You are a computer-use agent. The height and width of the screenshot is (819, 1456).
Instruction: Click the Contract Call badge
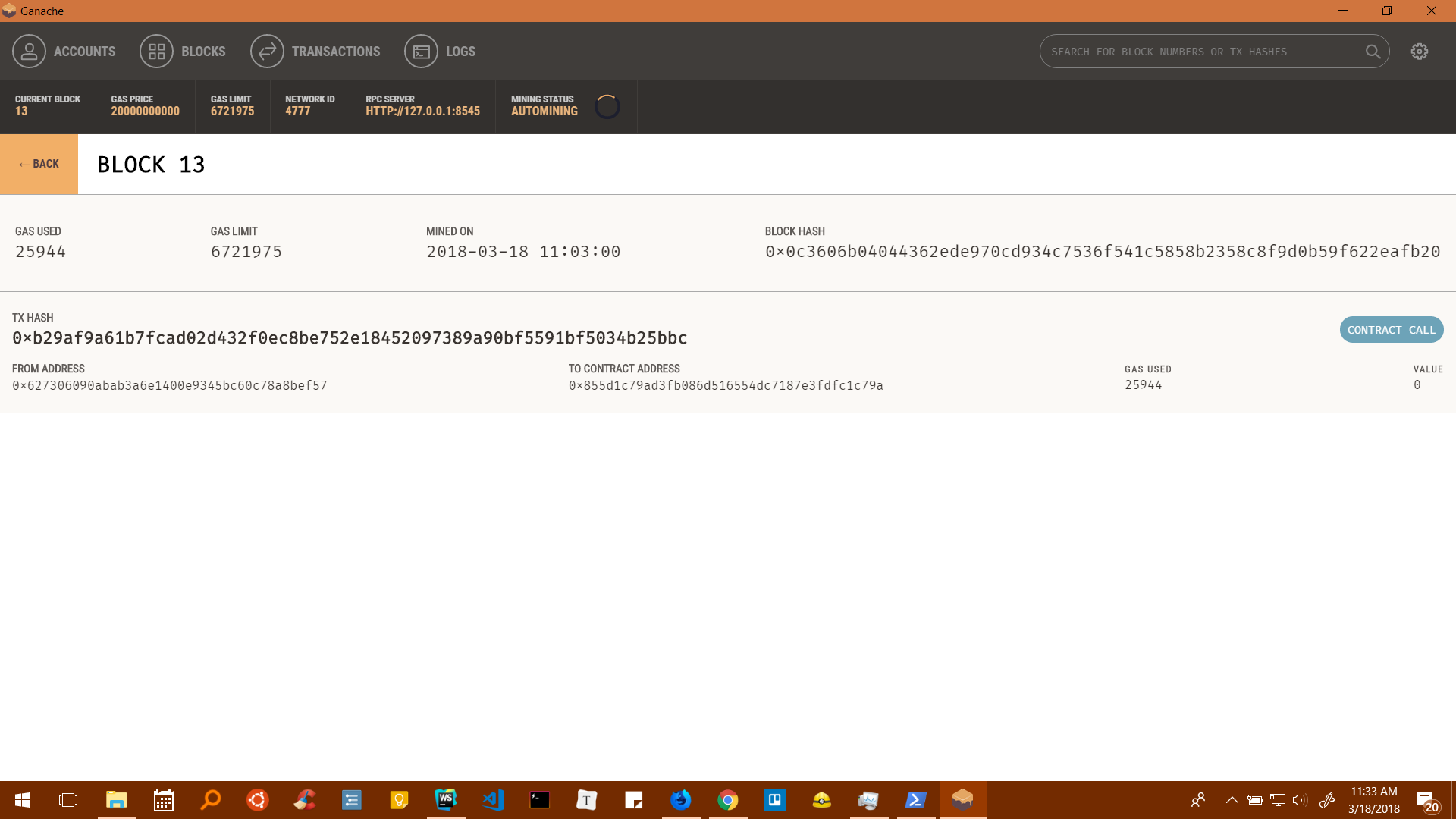pos(1391,330)
